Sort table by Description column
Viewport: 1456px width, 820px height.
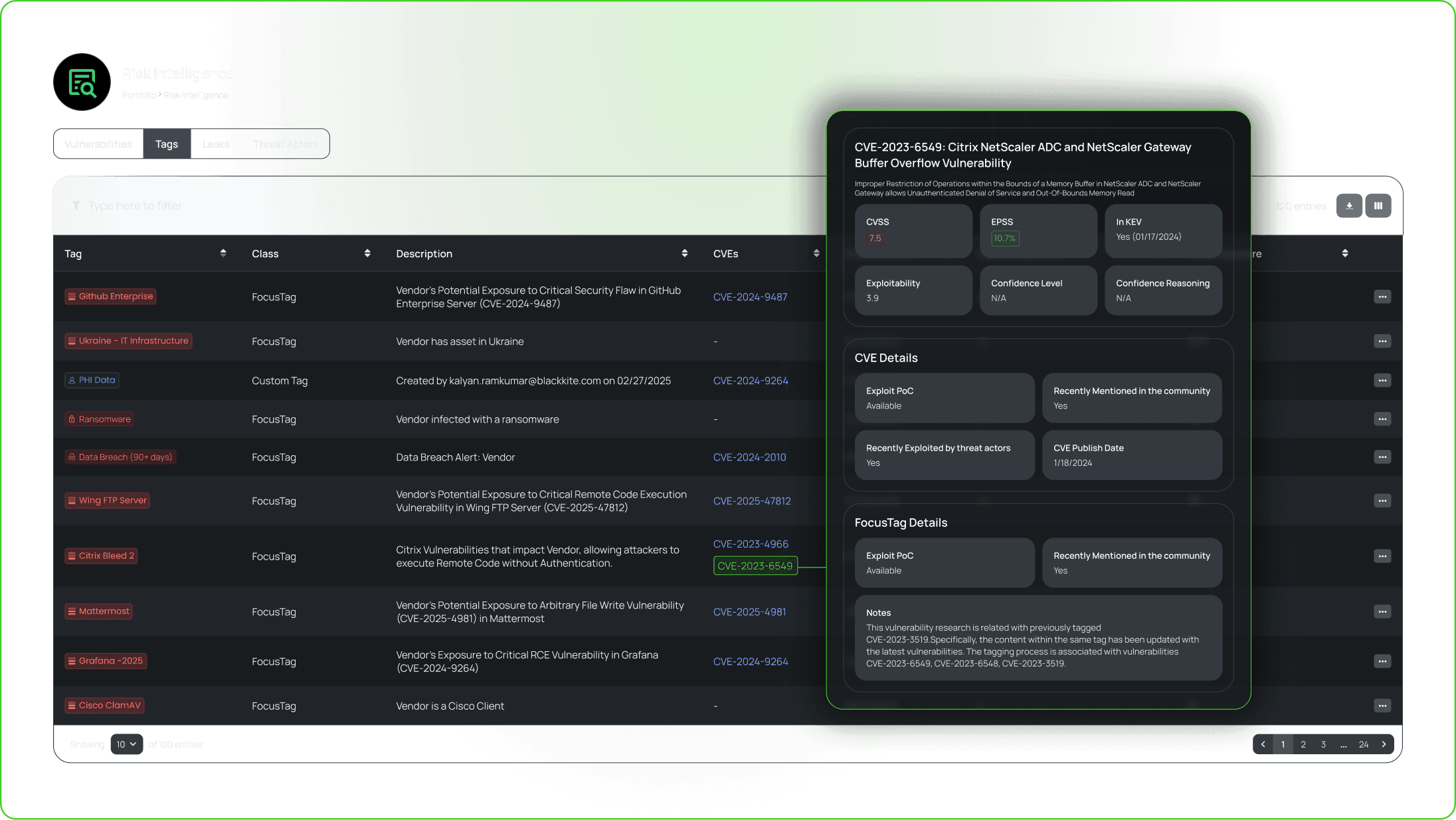pos(684,253)
